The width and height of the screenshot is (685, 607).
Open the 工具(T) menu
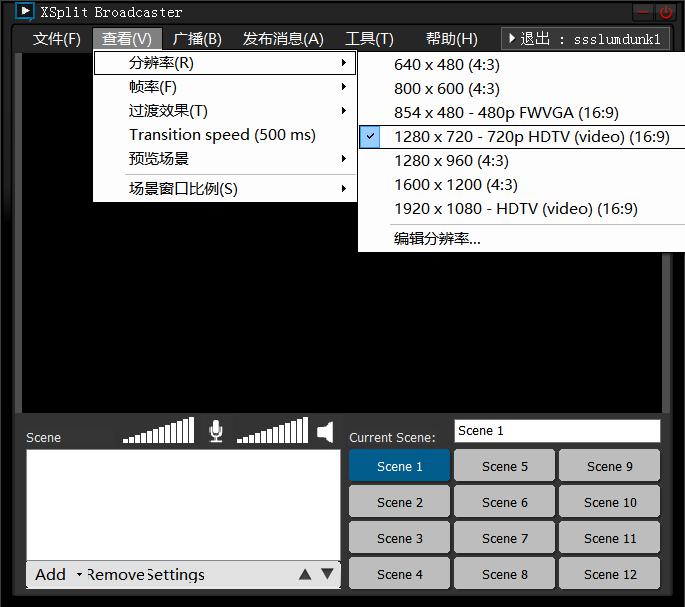pos(369,39)
